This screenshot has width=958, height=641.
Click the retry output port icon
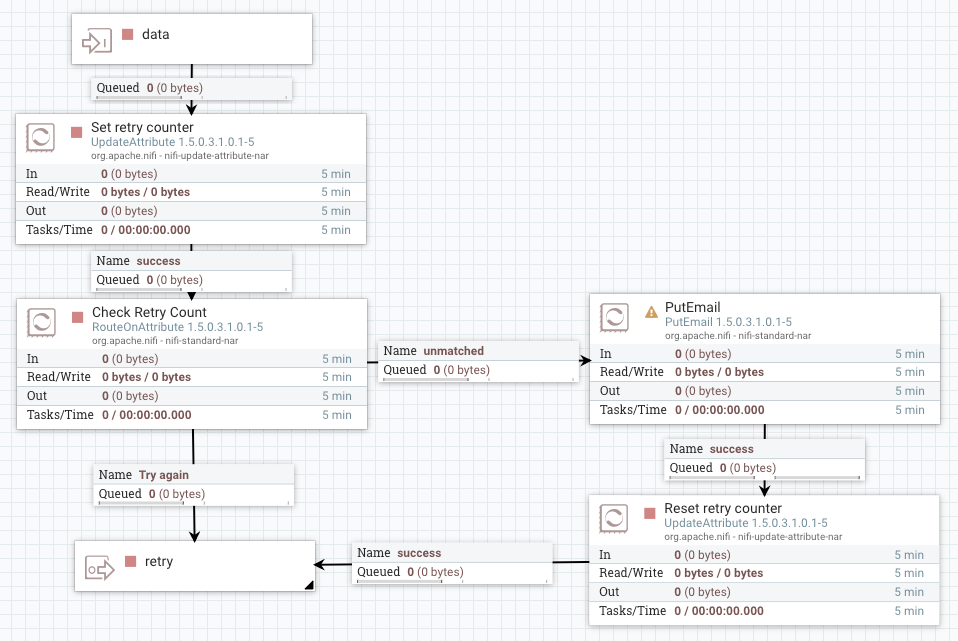[x=98, y=568]
